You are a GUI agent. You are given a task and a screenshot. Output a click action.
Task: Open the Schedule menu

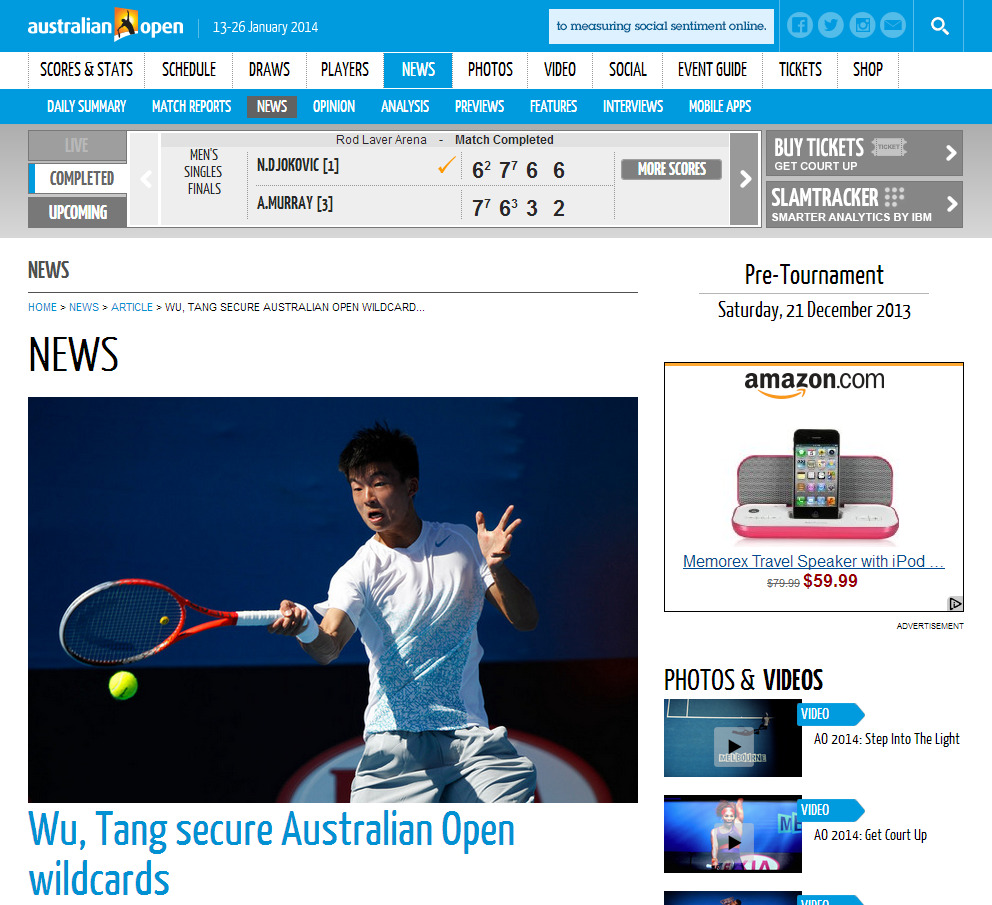click(x=189, y=70)
